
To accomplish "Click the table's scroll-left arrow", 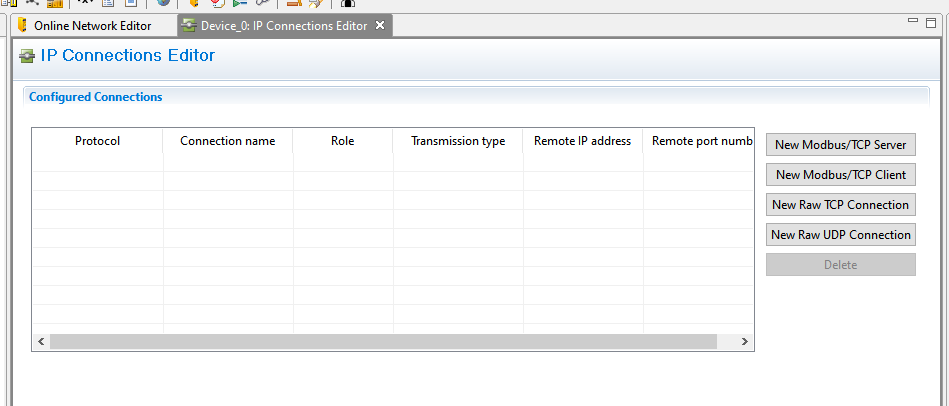I will [x=41, y=342].
